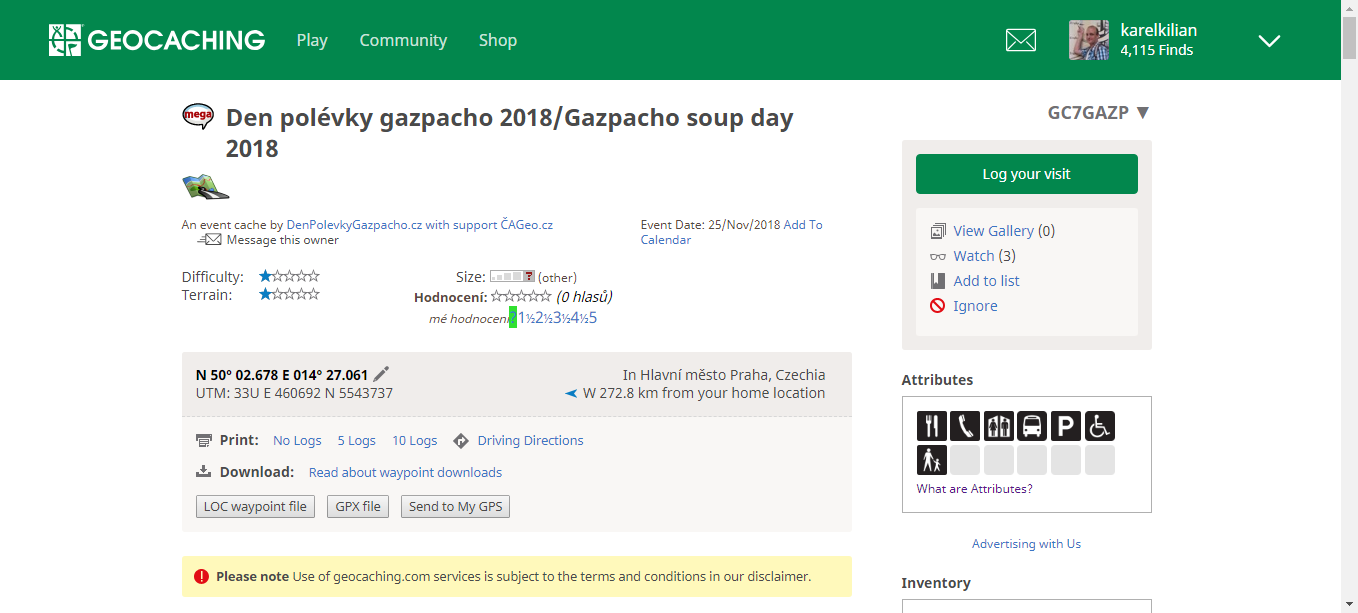
Task: Select the green question mark rating
Action: pyautogui.click(x=513, y=318)
